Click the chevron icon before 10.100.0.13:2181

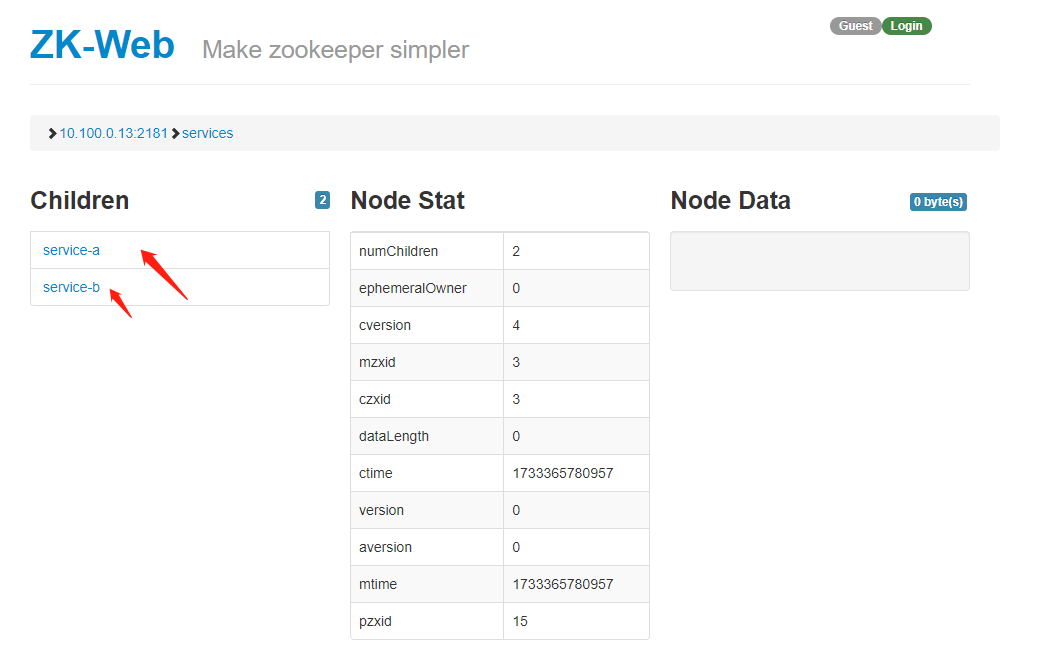(x=52, y=133)
